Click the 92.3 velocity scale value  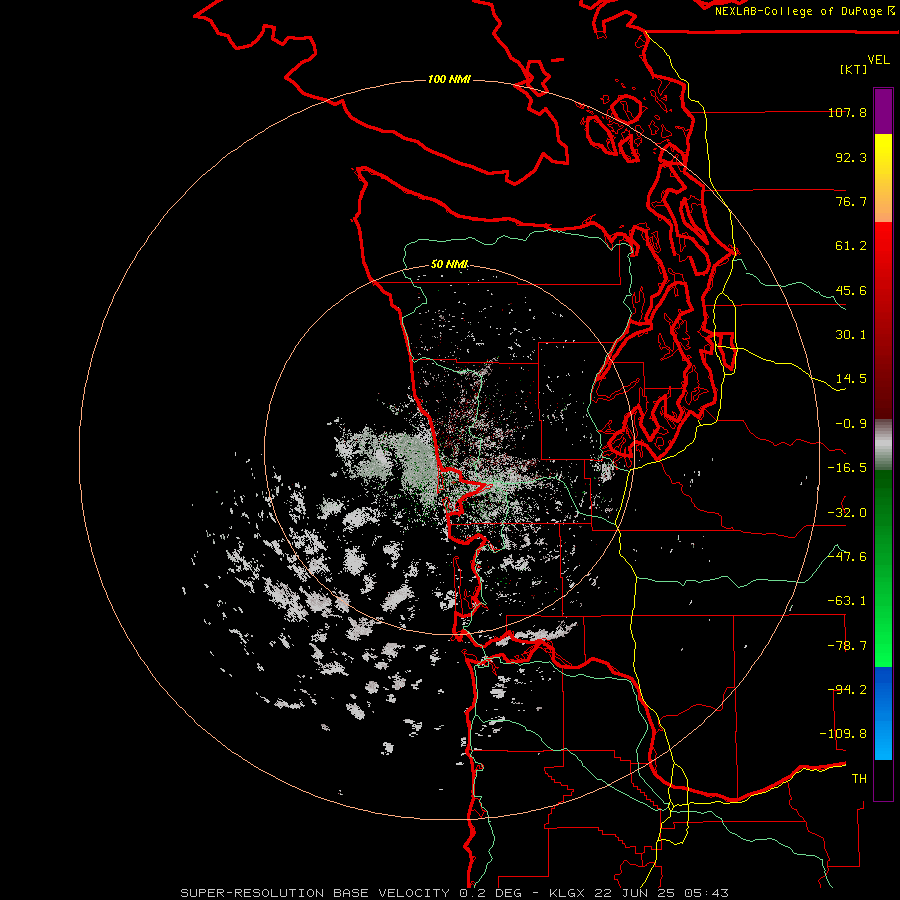[851, 157]
